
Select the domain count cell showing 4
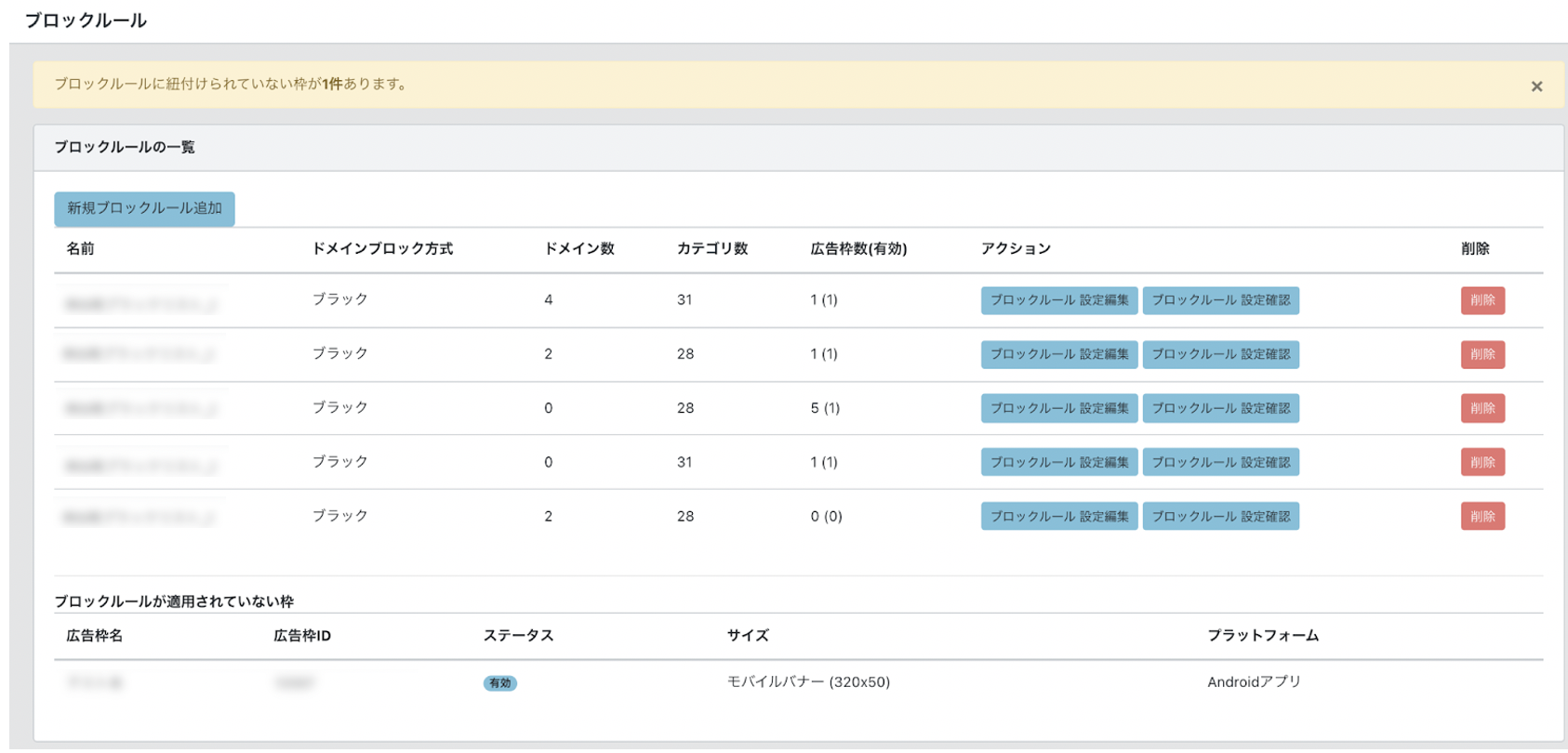coord(549,299)
